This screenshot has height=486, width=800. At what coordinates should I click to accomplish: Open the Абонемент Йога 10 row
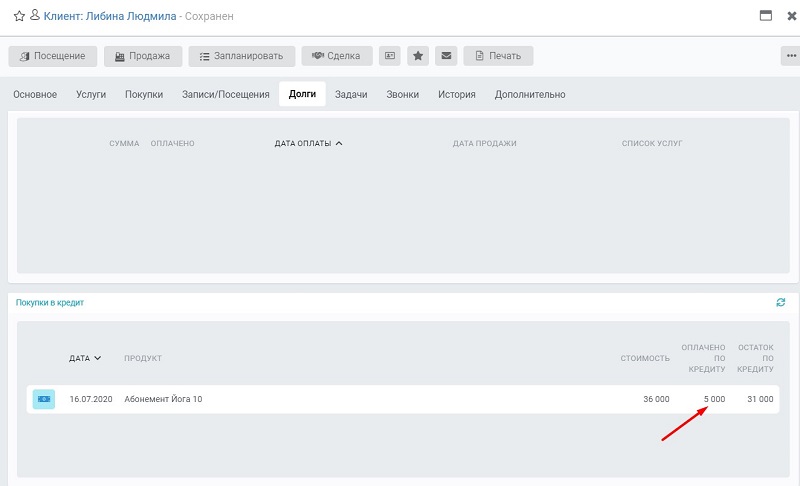click(x=403, y=399)
